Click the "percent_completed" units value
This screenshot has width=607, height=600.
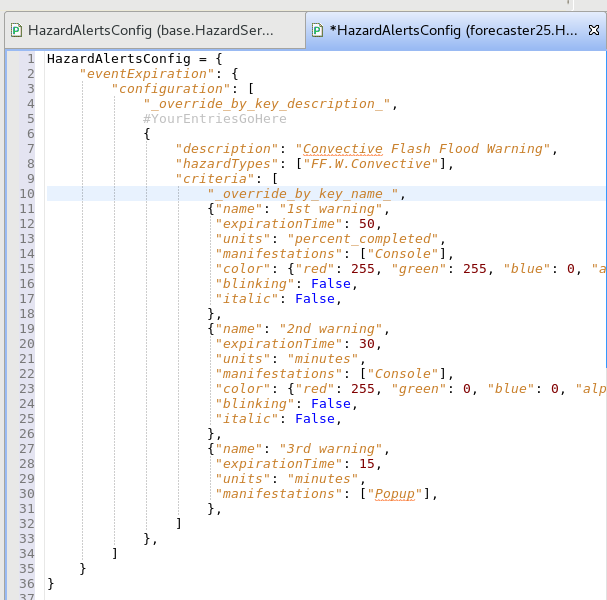coord(363,239)
